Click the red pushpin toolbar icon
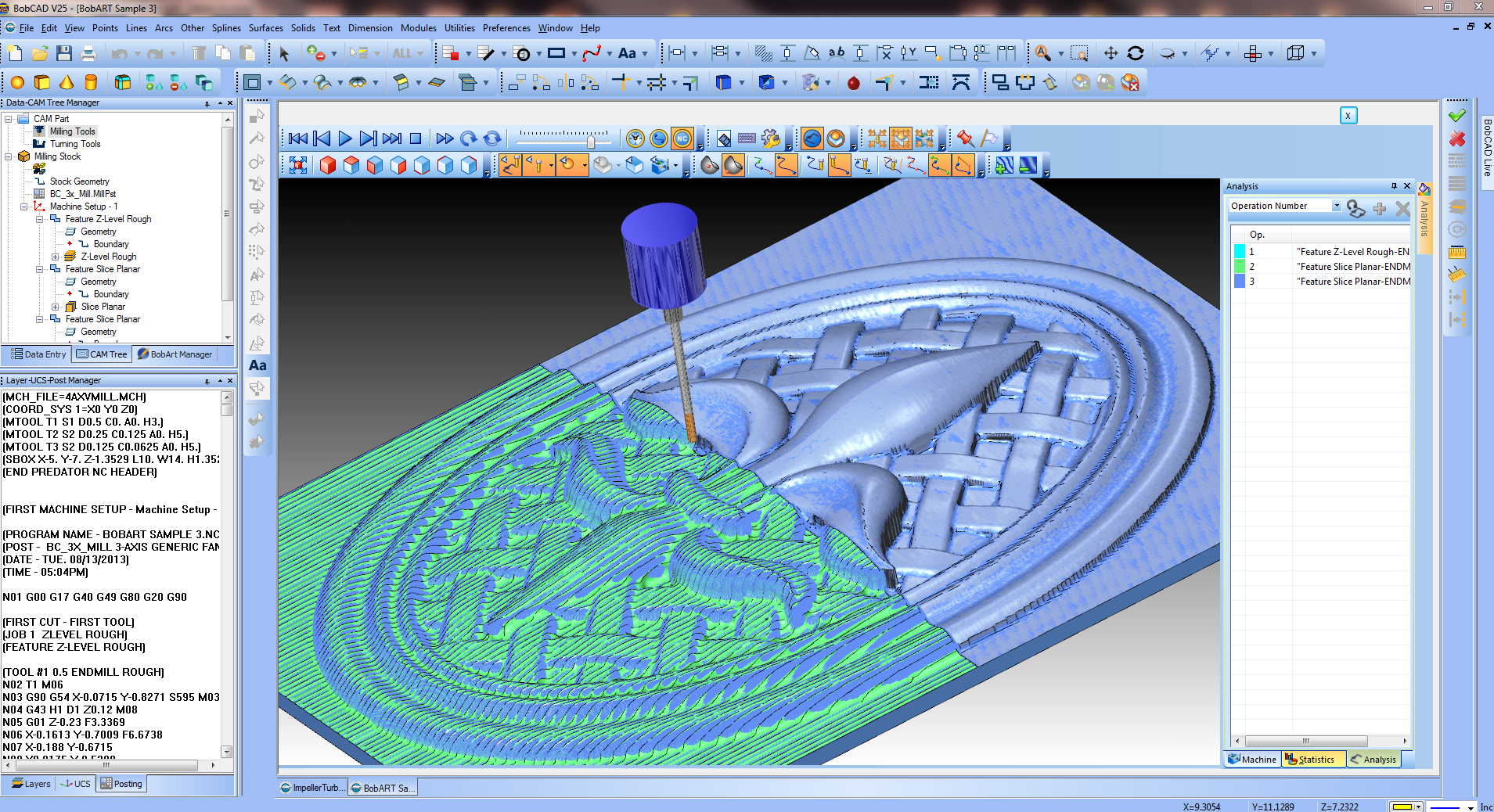 [964, 138]
